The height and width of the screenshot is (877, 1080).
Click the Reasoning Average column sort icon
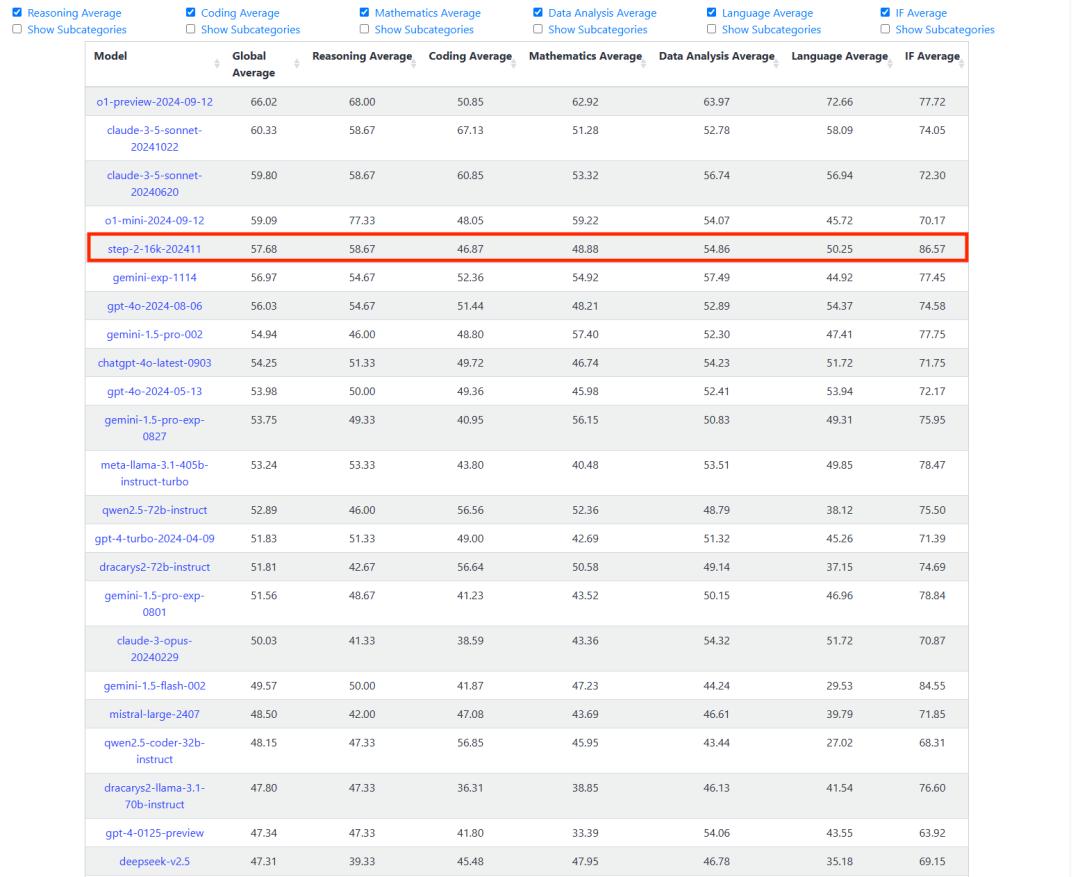413,62
